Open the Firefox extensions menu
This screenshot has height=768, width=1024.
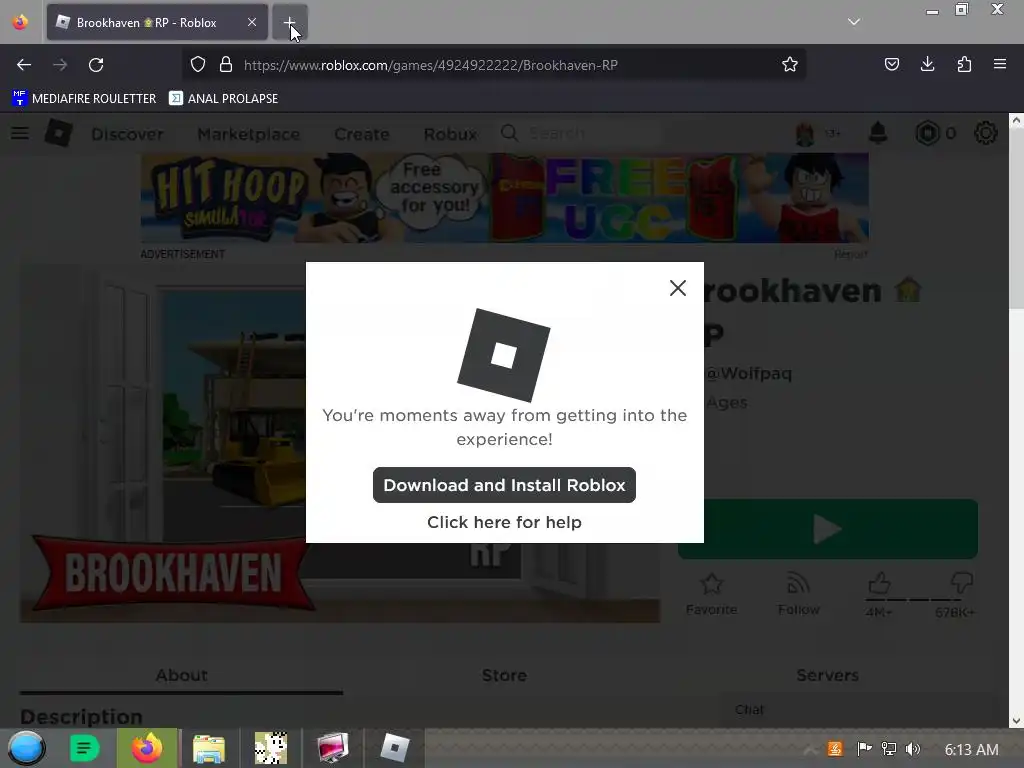964,64
